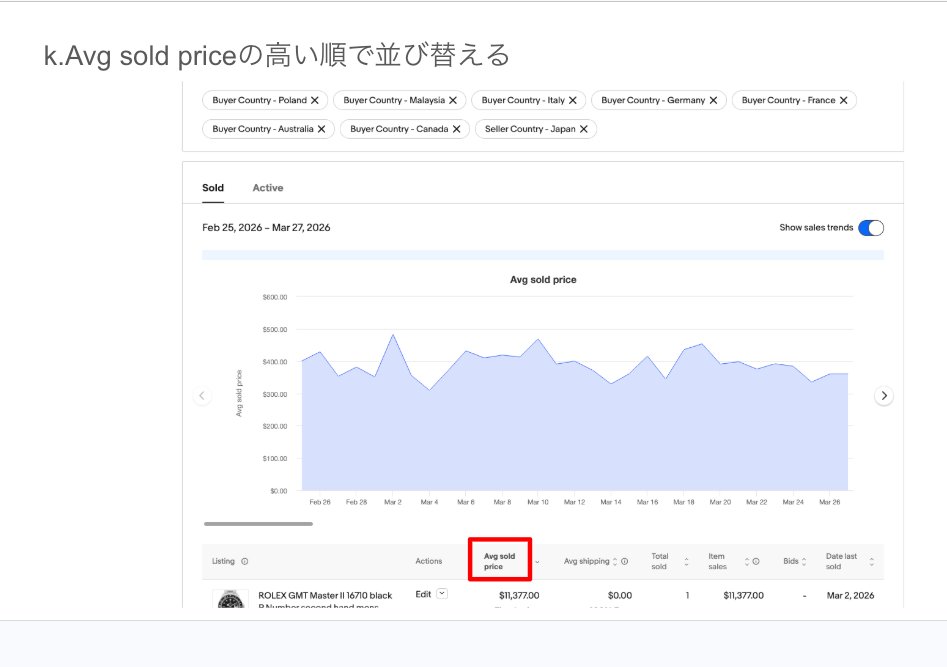Select the Sold tab
The height and width of the screenshot is (667, 947).
pos(213,188)
